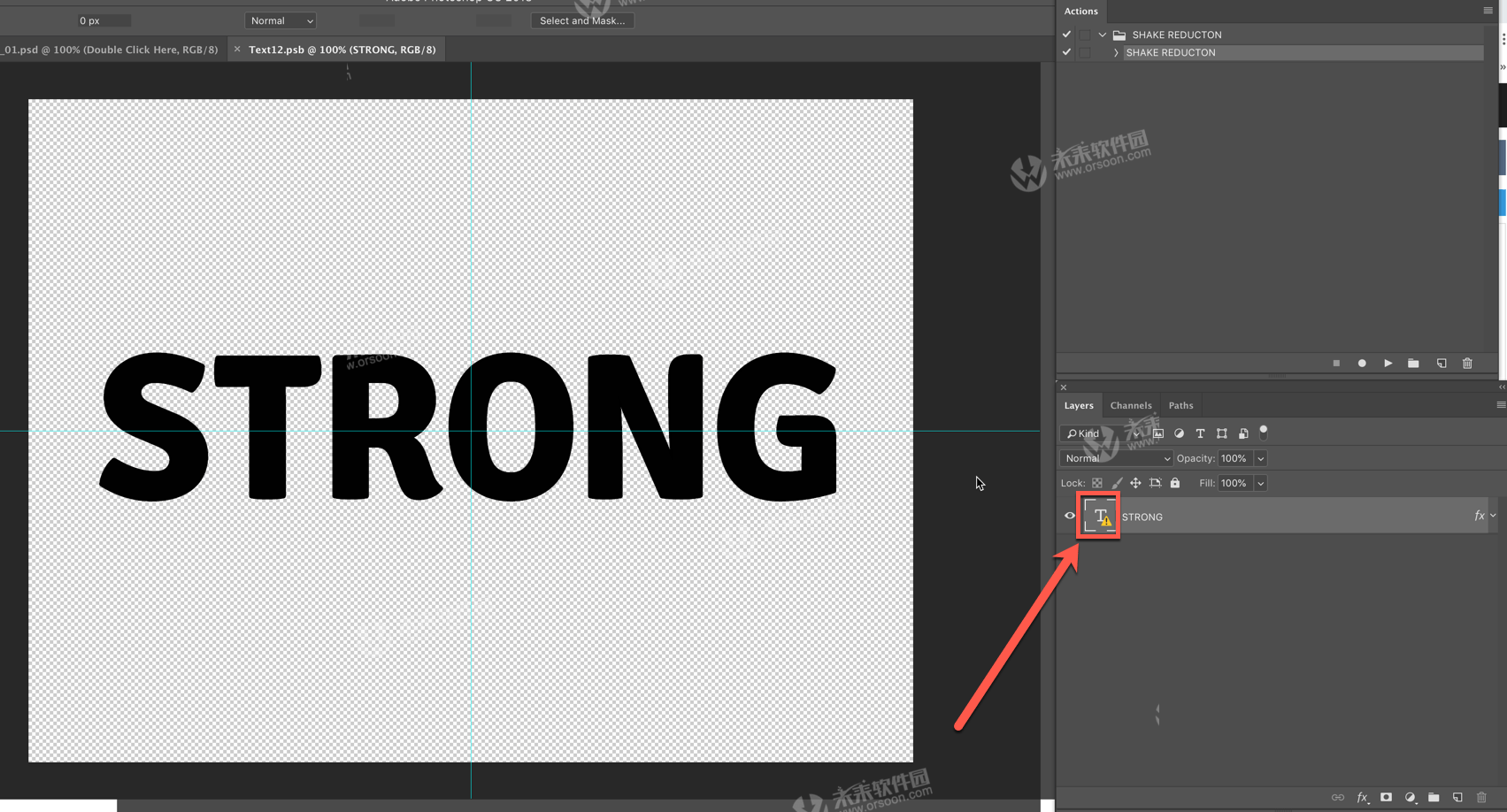Open the options bar Normal style dropdown
This screenshot has width=1507, height=812.
click(x=281, y=20)
